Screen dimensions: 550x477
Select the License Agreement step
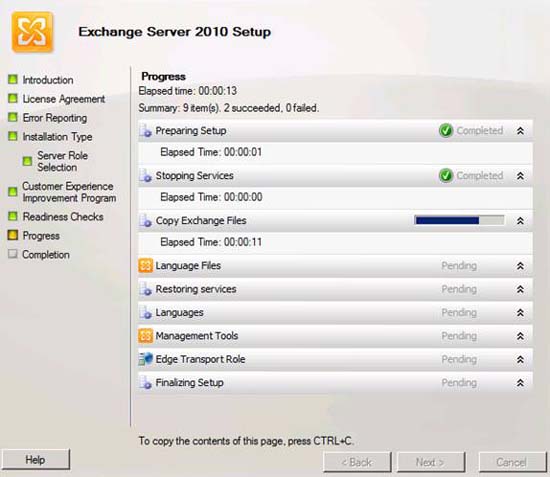[x=64, y=99]
